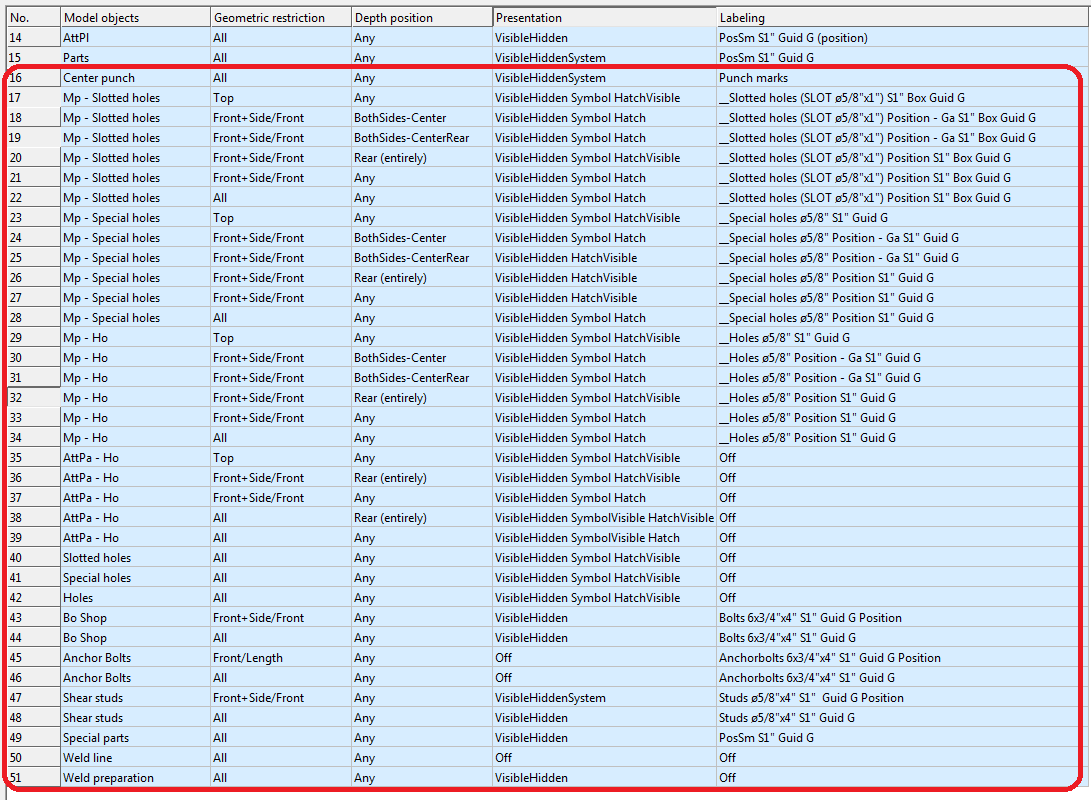The width and height of the screenshot is (1091, 800).
Task: Click Rear (entirely) depth in row 26
Action: point(422,278)
